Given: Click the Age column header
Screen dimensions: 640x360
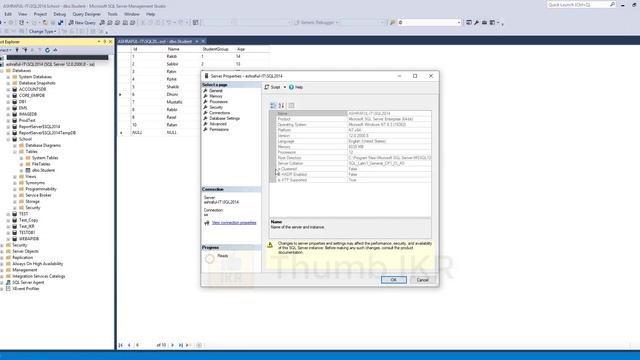Looking at the screenshot, I should pyautogui.click(x=241, y=49).
